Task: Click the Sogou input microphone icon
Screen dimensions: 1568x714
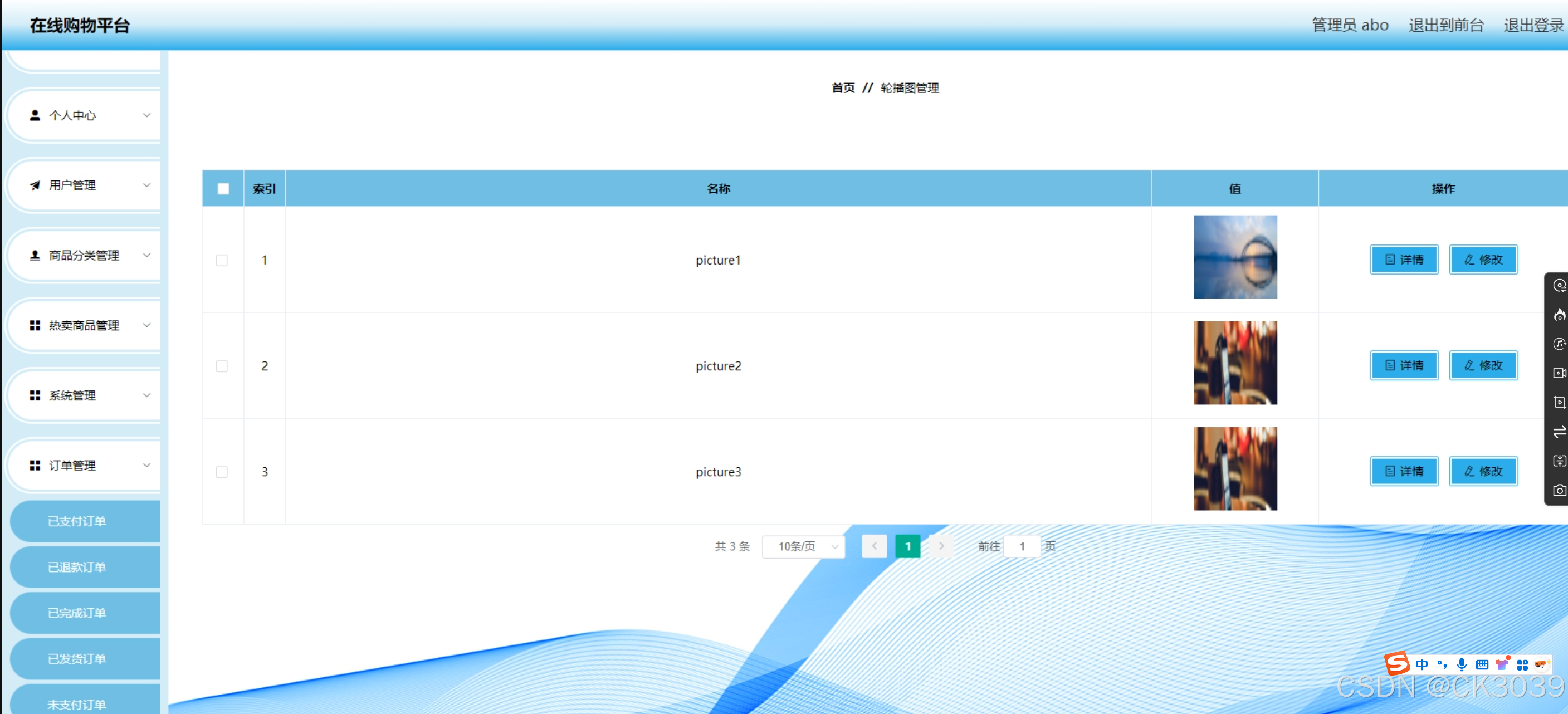Action: [1462, 664]
